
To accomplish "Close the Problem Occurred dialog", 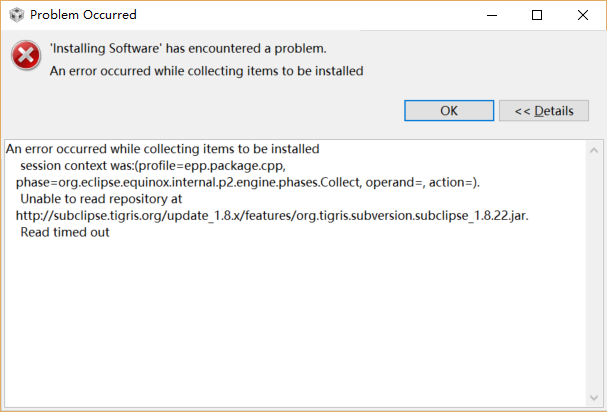I will (583, 15).
